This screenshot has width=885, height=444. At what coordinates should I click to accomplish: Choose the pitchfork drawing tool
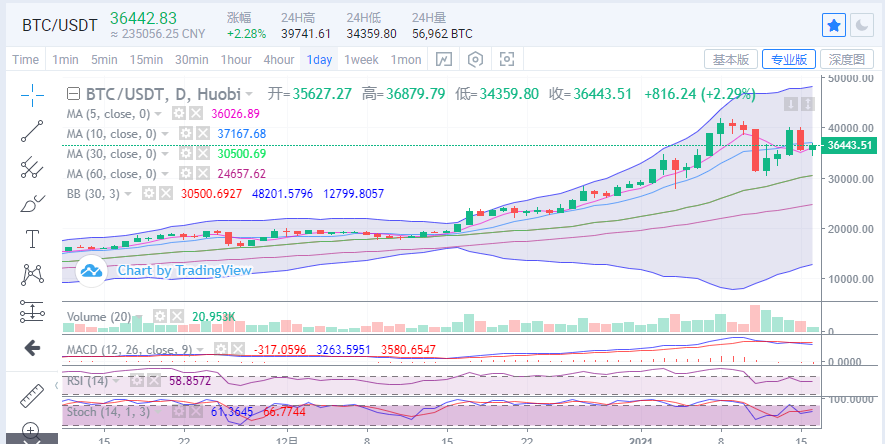click(x=32, y=167)
